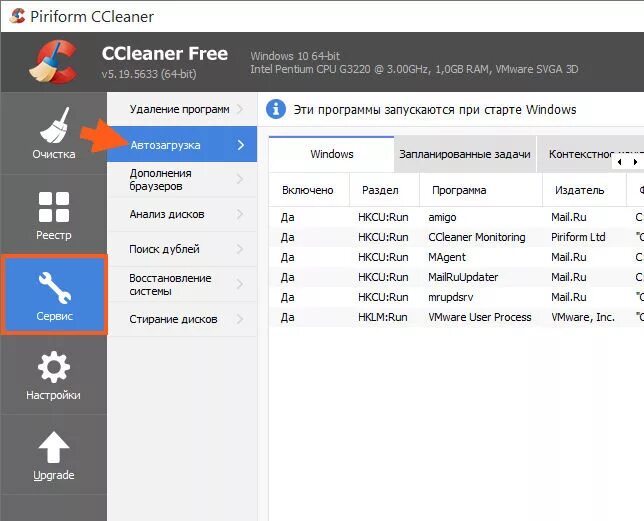The height and width of the screenshot is (521, 644).
Task: Click Piriform Ltd publisher cell
Action: (x=578, y=237)
